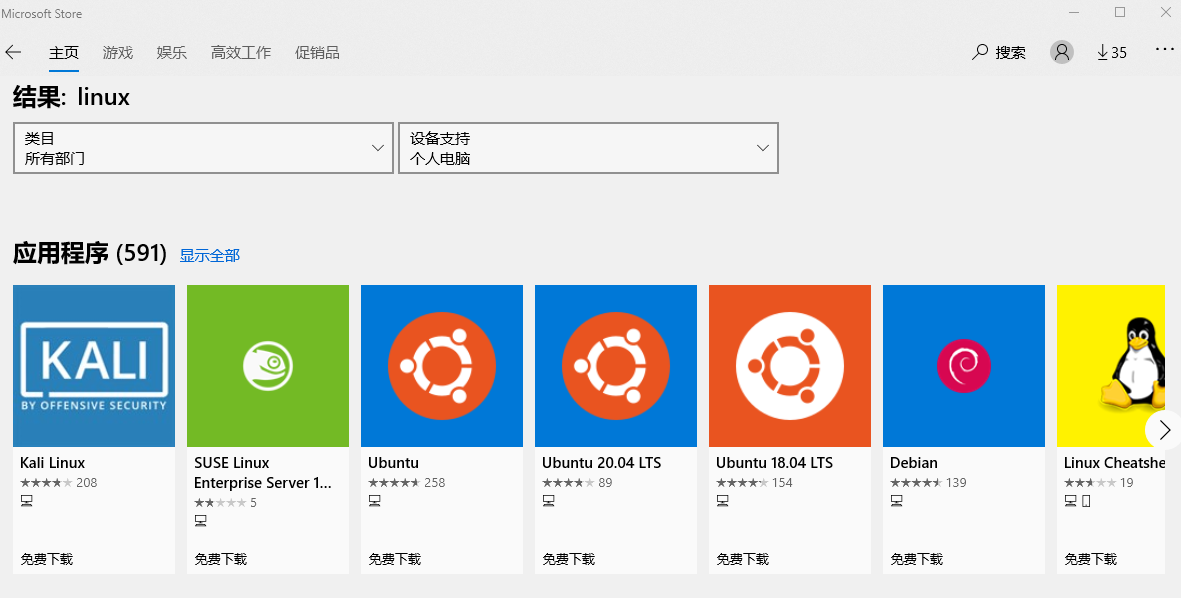This screenshot has height=598, width=1181.
Task: Click 免费下载 under Ubuntu 20.04 LTS
Action: [x=569, y=559]
